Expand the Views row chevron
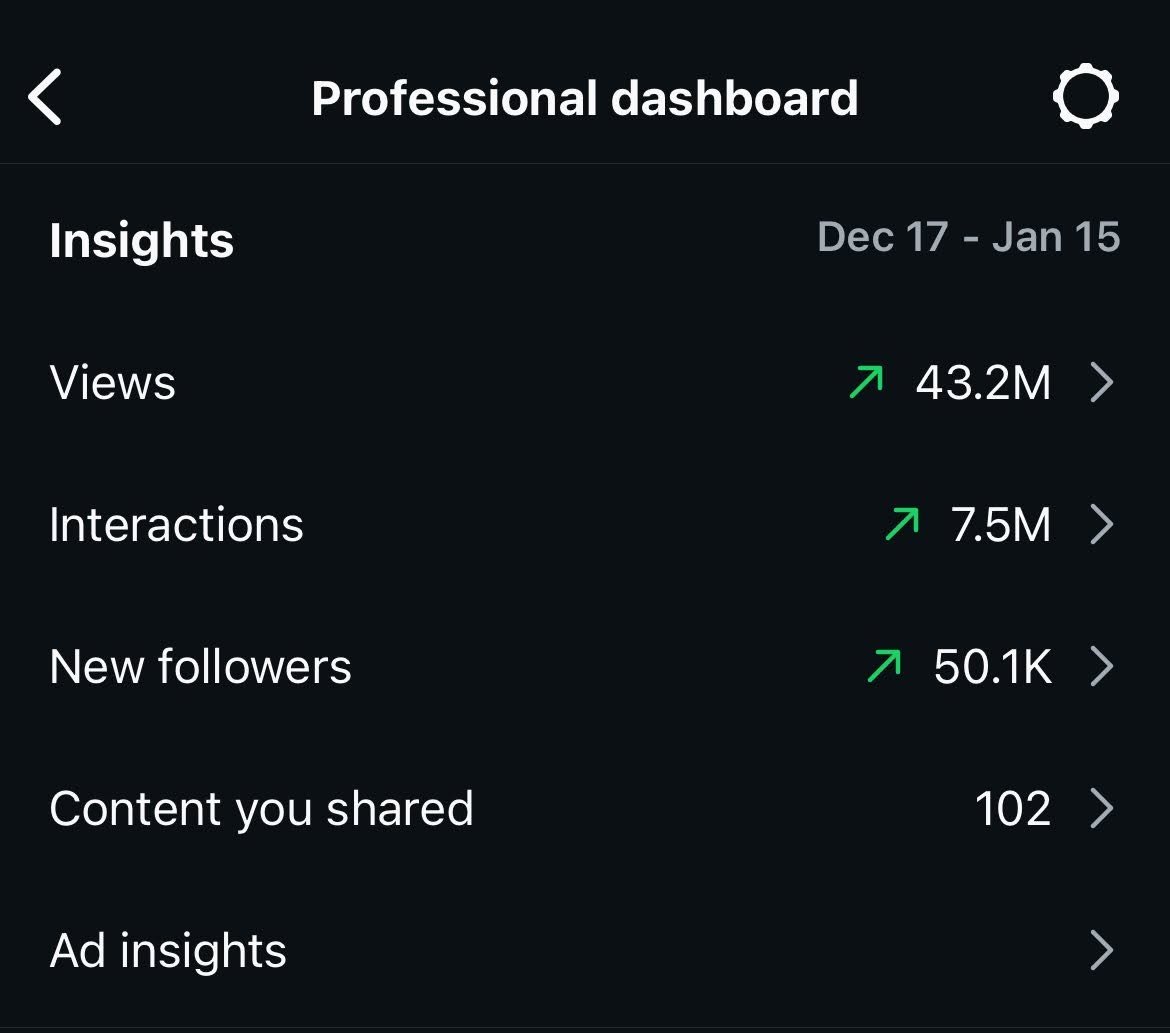This screenshot has height=1033, width=1170. pyautogui.click(x=1102, y=382)
